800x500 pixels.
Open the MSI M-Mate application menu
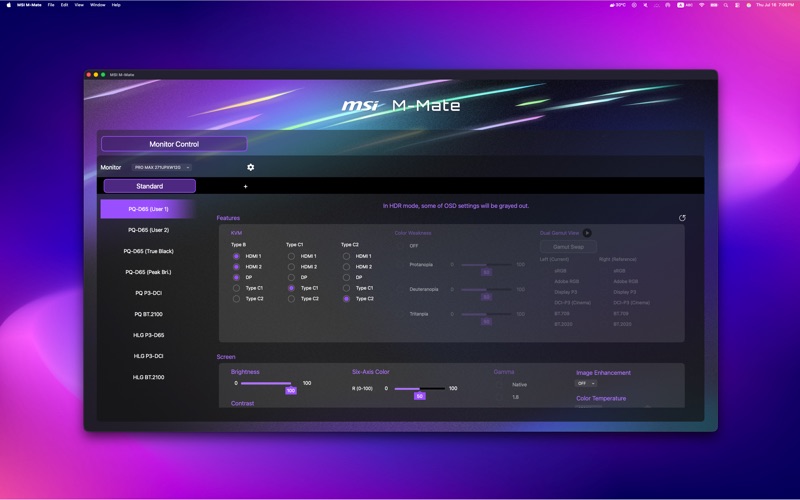(29, 5)
